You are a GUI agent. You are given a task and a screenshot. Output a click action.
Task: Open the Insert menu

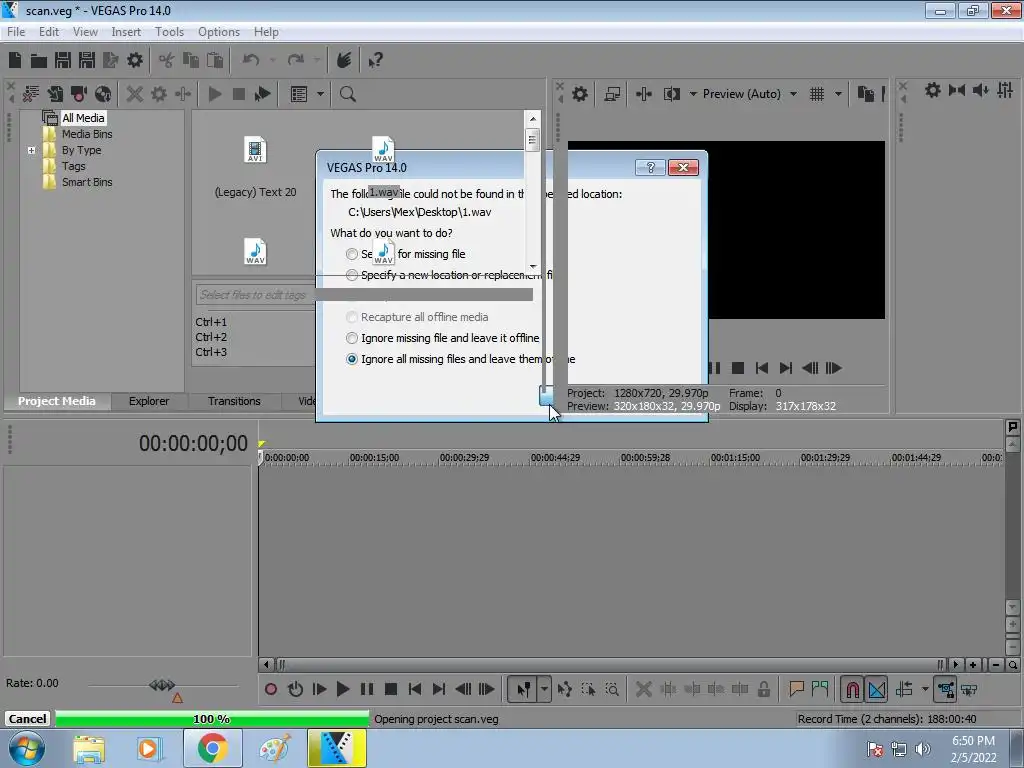tap(126, 32)
